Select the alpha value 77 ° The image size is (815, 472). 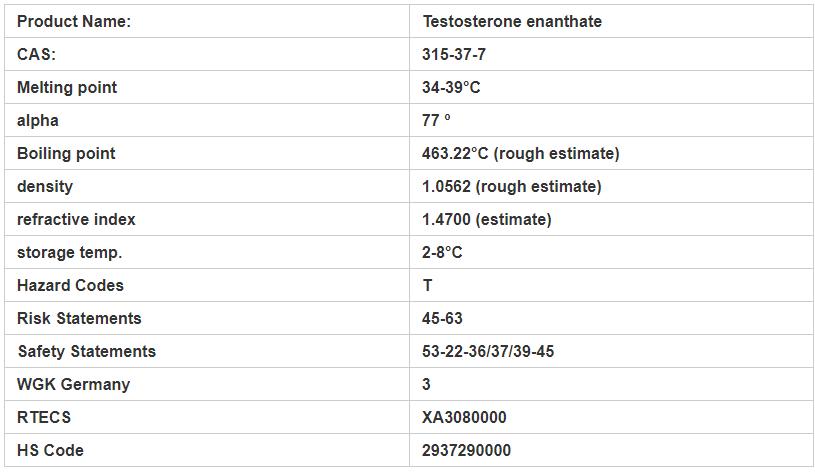(436, 120)
